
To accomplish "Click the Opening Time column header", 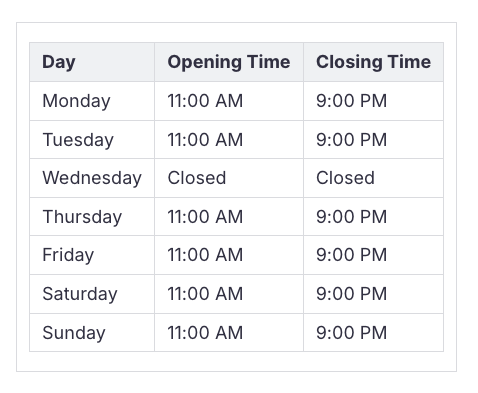I will point(229,62).
